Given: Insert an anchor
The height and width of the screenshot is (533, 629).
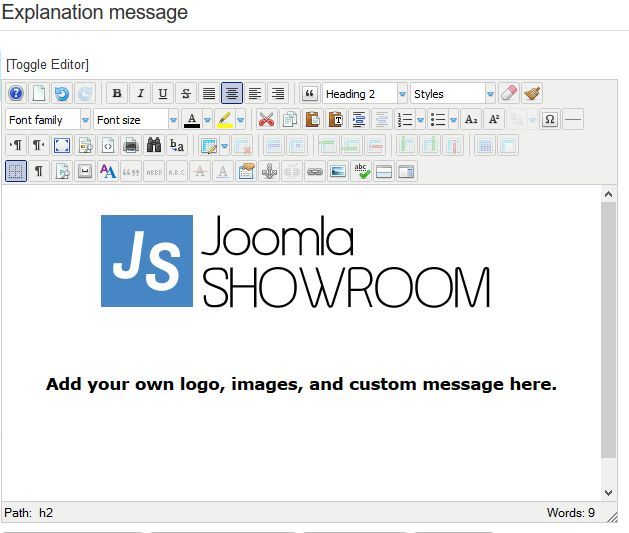Looking at the screenshot, I should (x=269, y=171).
